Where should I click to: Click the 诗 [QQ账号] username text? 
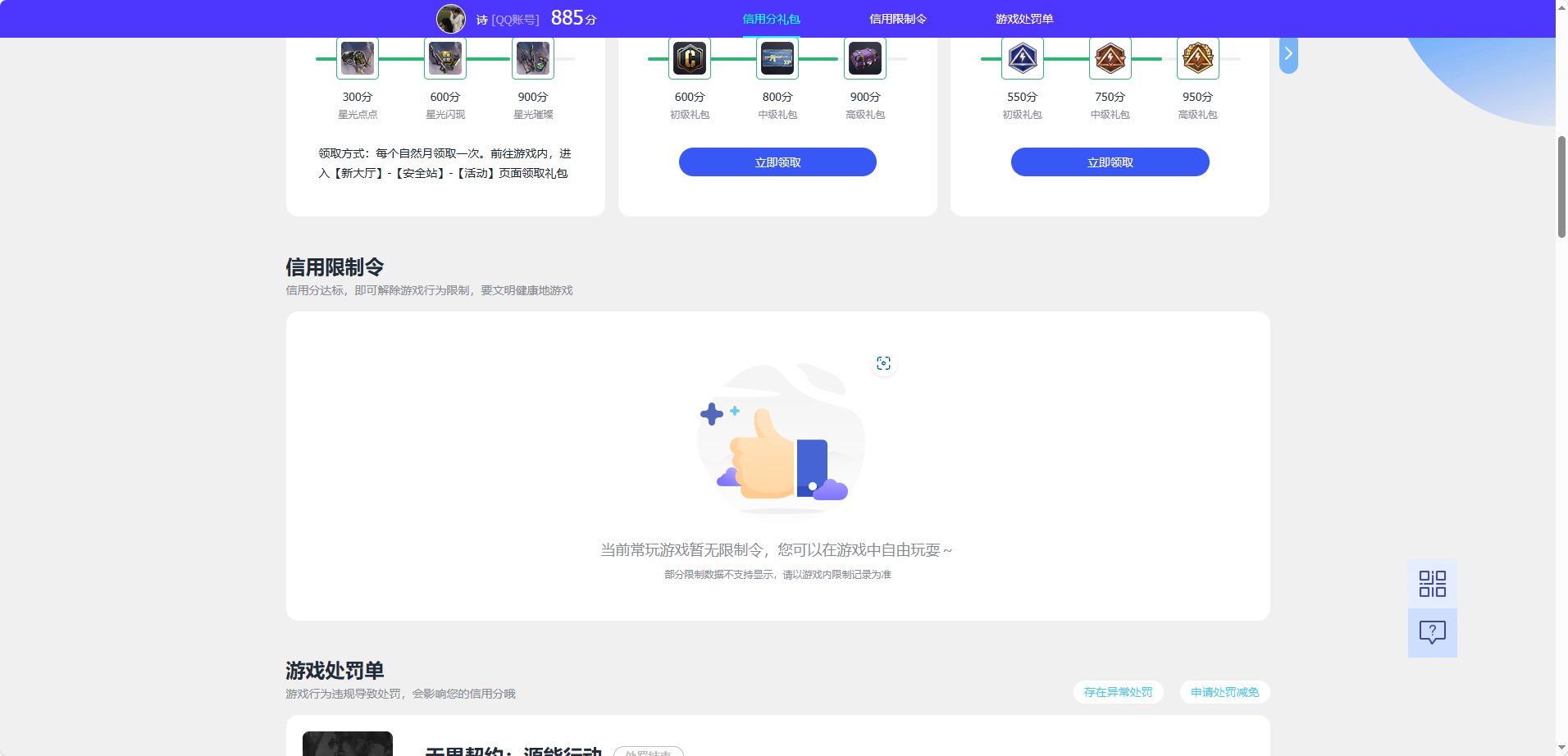click(x=508, y=20)
